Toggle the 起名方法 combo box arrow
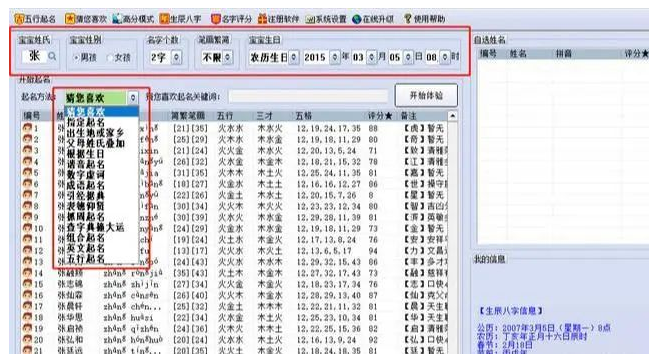The image size is (665, 363). pyautogui.click(x=133, y=98)
